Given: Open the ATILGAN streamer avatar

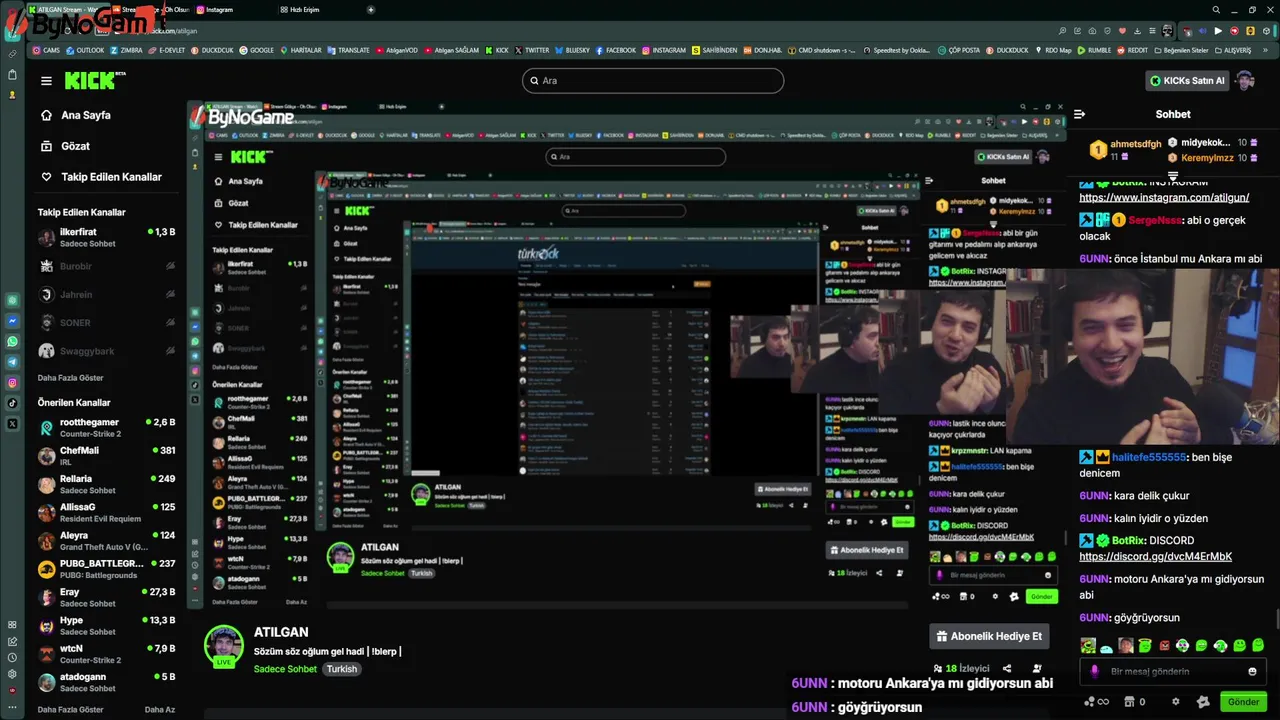Looking at the screenshot, I should (x=224, y=646).
